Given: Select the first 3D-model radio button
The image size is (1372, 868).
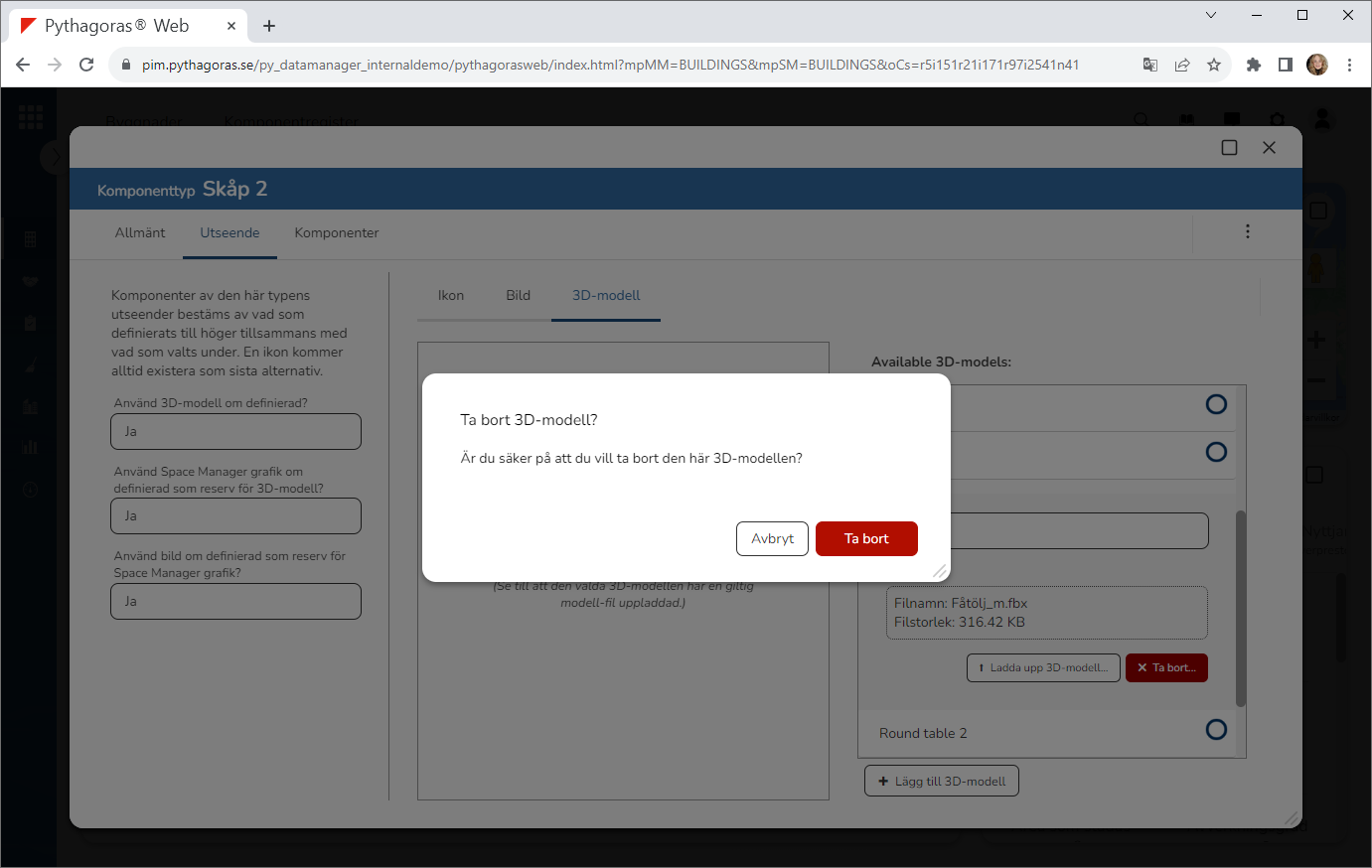Looking at the screenshot, I should click(1216, 404).
